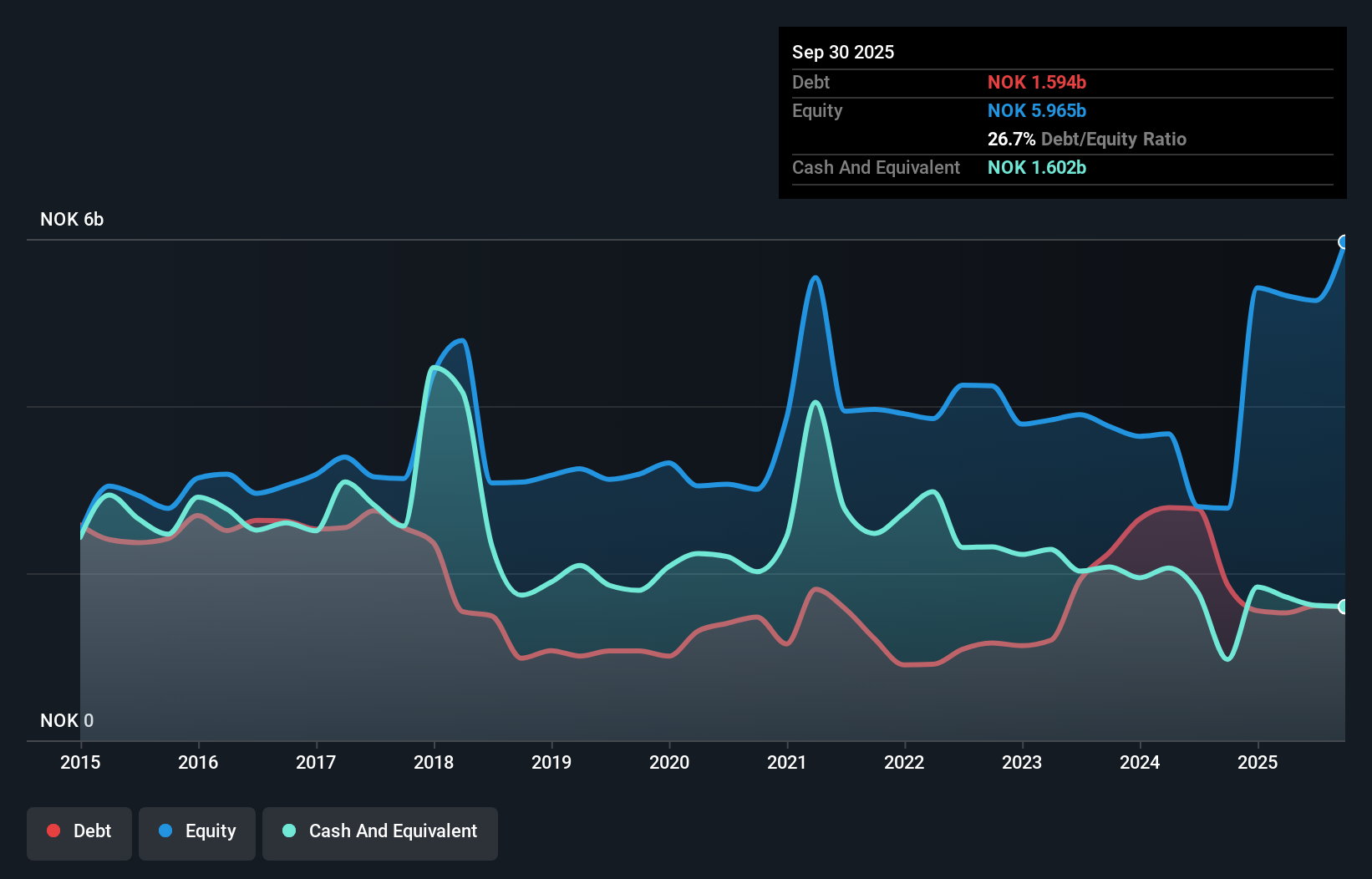The height and width of the screenshot is (879, 1372).
Task: Select the 2015 x-axis label
Action: (x=80, y=762)
